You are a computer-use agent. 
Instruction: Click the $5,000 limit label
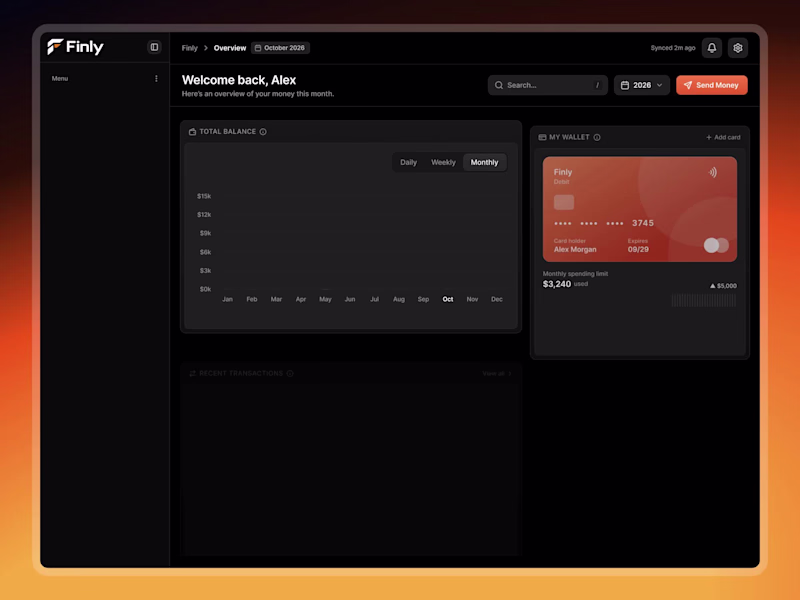coord(723,286)
